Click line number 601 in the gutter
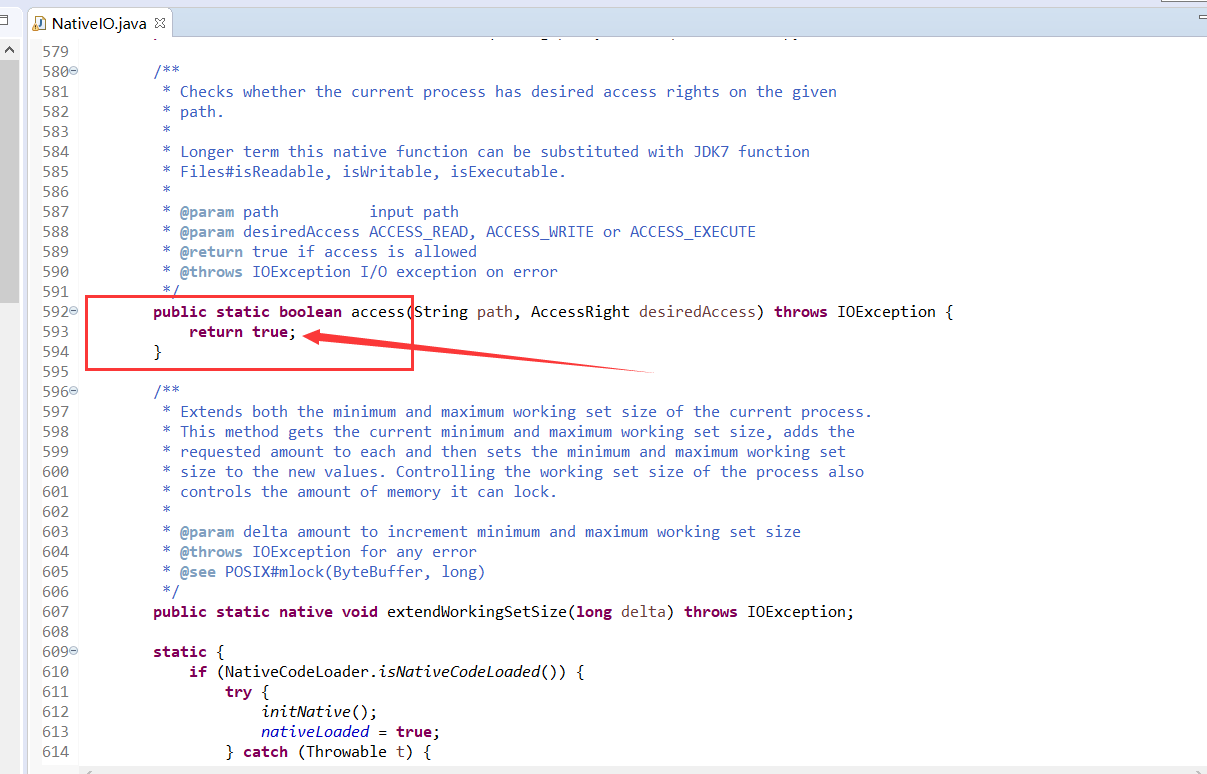Image resolution: width=1207 pixels, height=774 pixels. tap(55, 491)
